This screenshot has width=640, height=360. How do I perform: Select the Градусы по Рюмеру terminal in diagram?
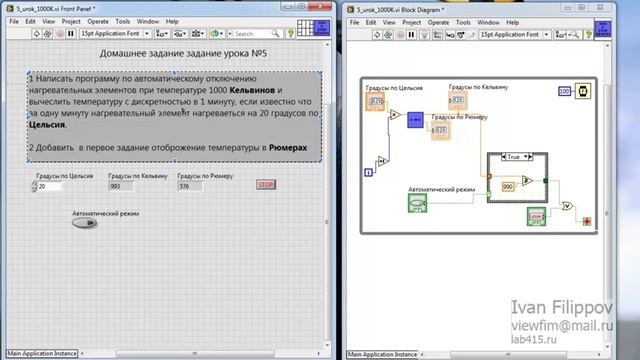coord(441,130)
